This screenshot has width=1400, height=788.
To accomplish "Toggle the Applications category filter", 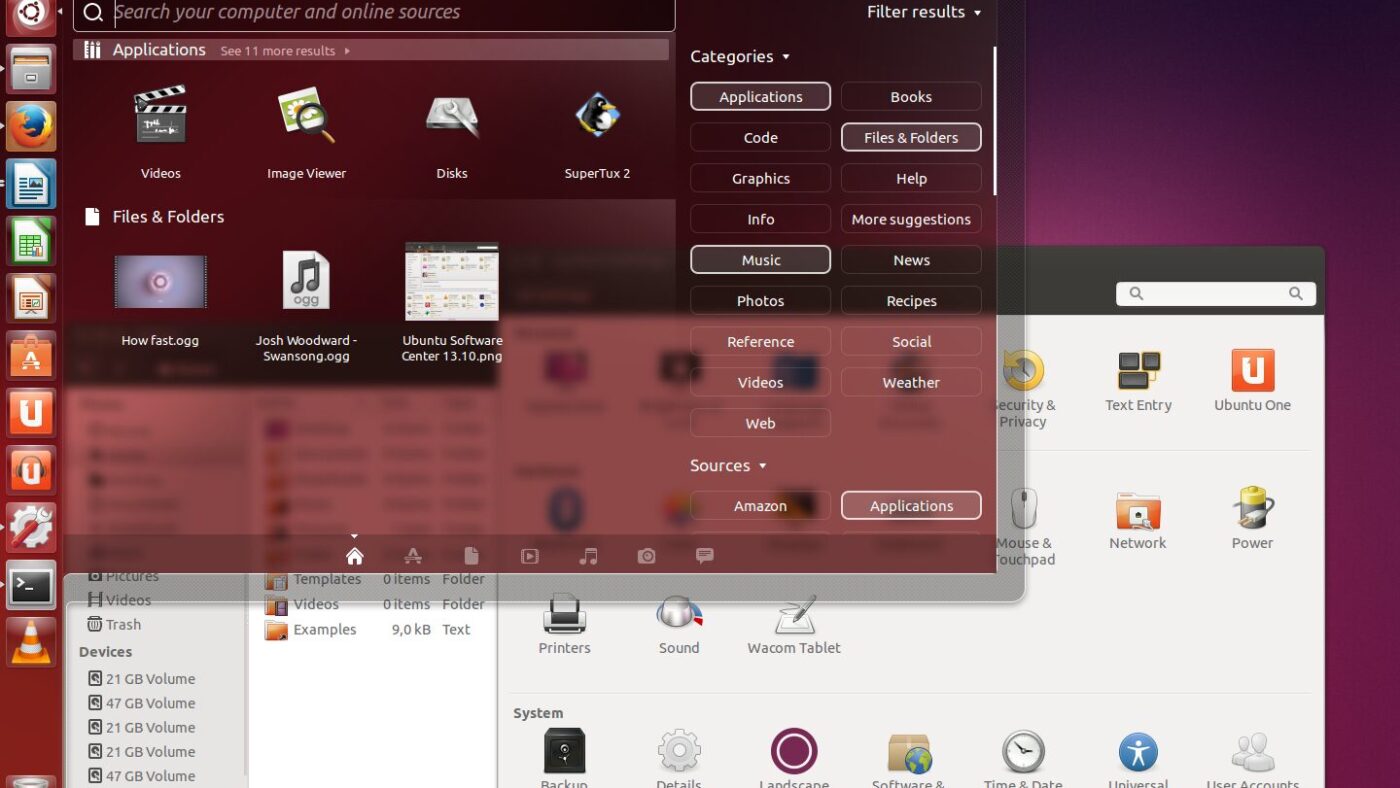I will point(760,96).
